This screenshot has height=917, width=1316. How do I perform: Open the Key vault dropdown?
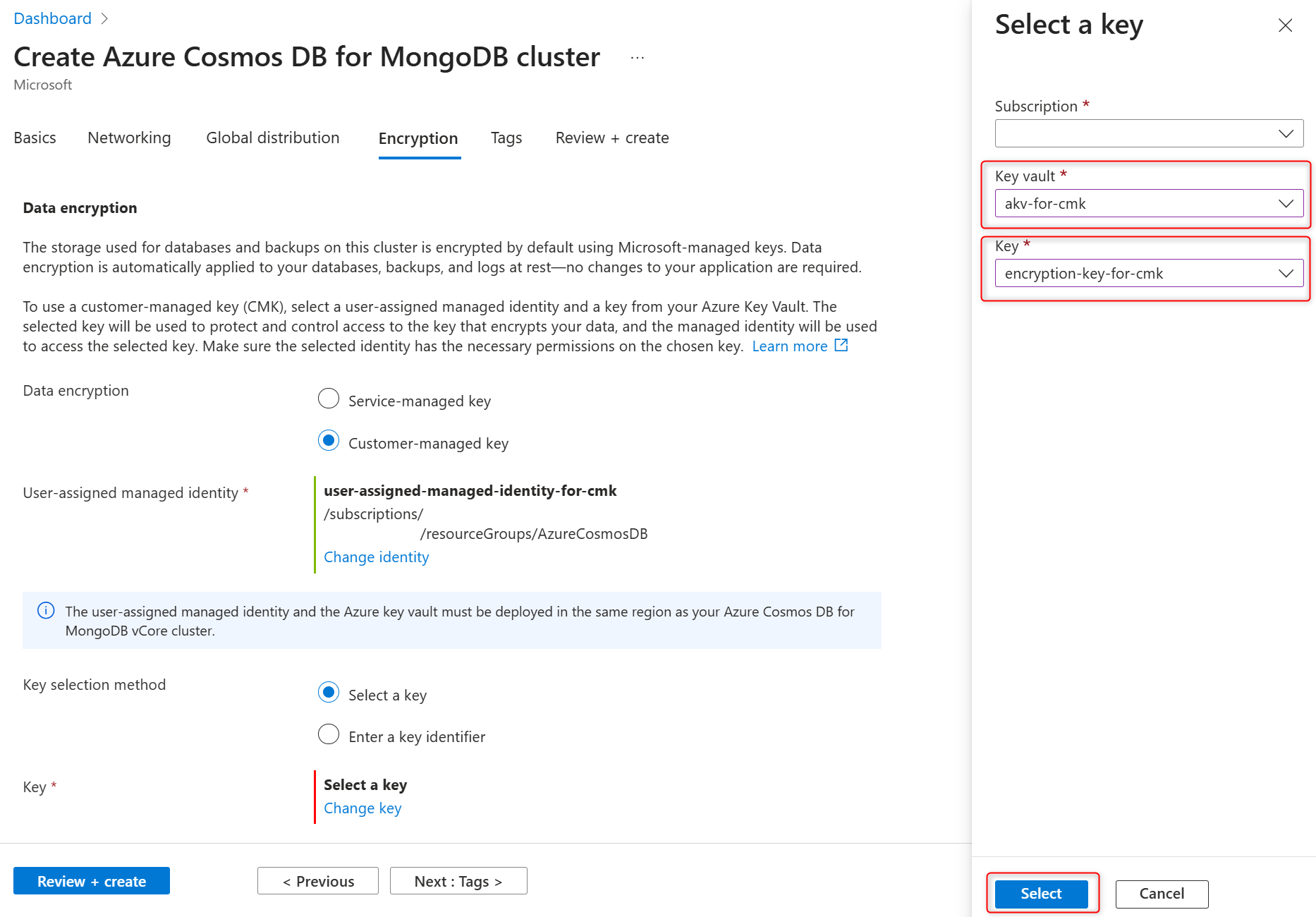pos(1149,204)
